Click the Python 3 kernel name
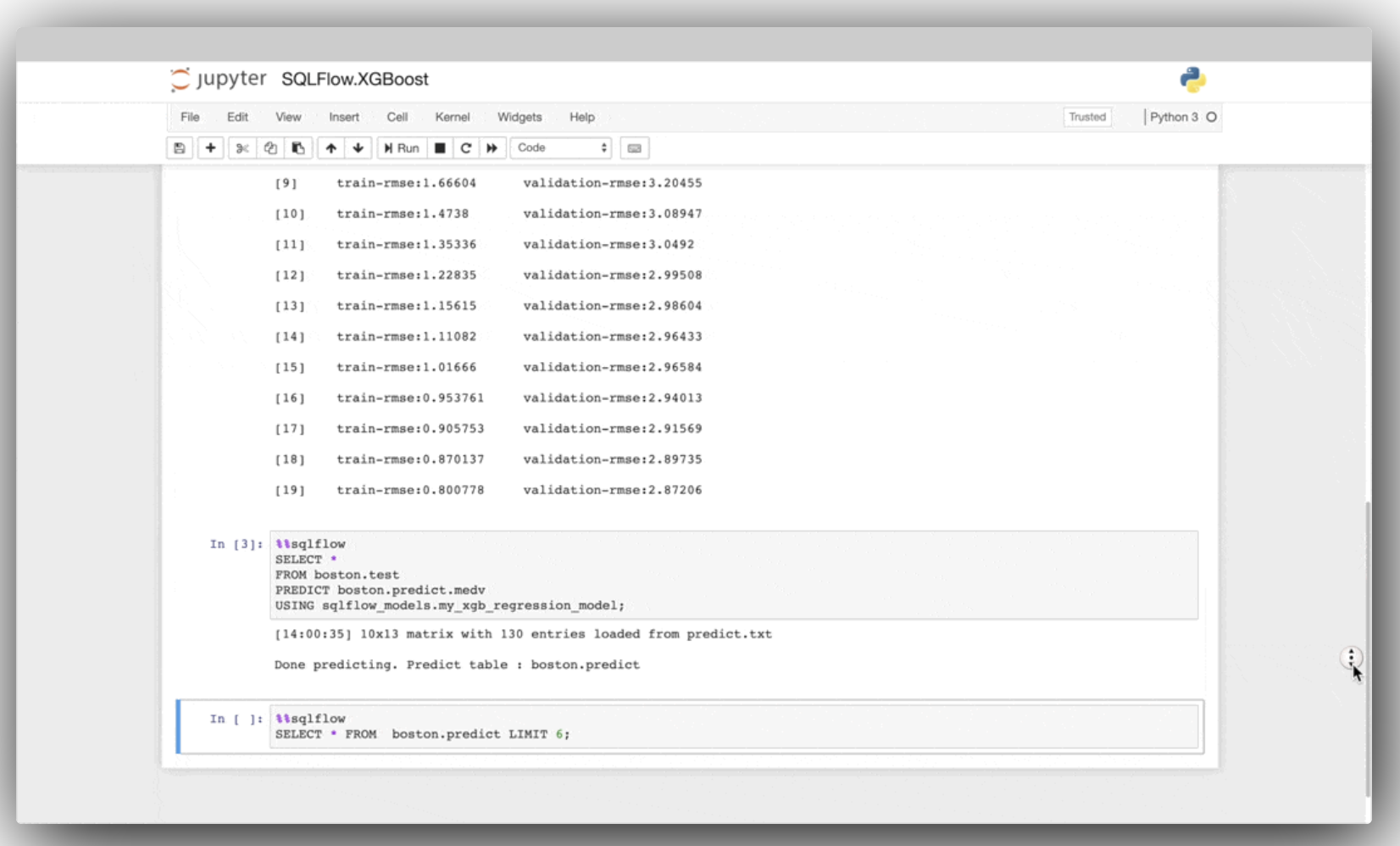The height and width of the screenshot is (846, 1400). coord(1174,117)
